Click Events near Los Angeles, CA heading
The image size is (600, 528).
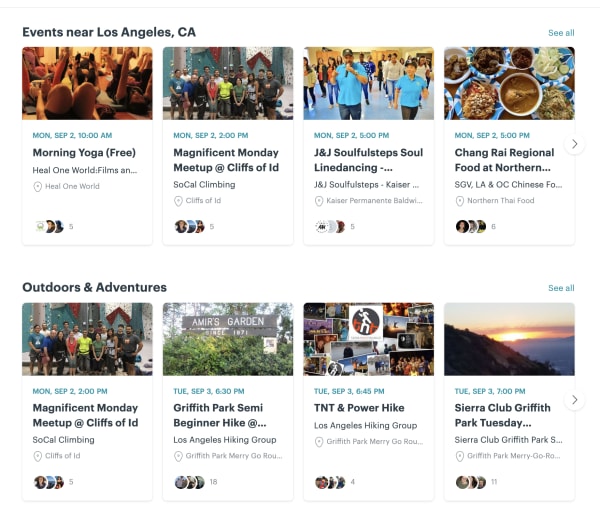[x=109, y=32]
